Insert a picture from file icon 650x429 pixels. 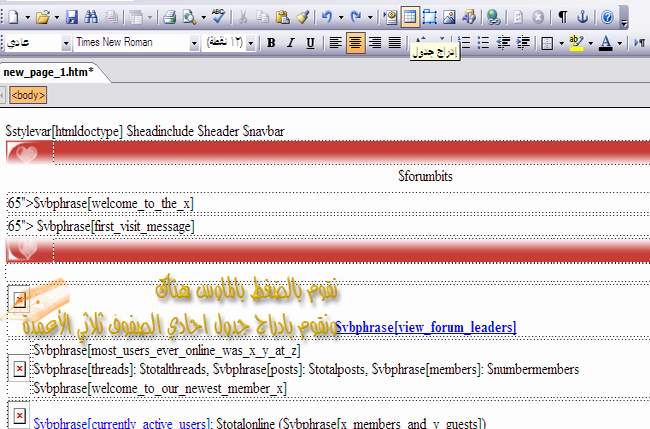[x=450, y=17]
